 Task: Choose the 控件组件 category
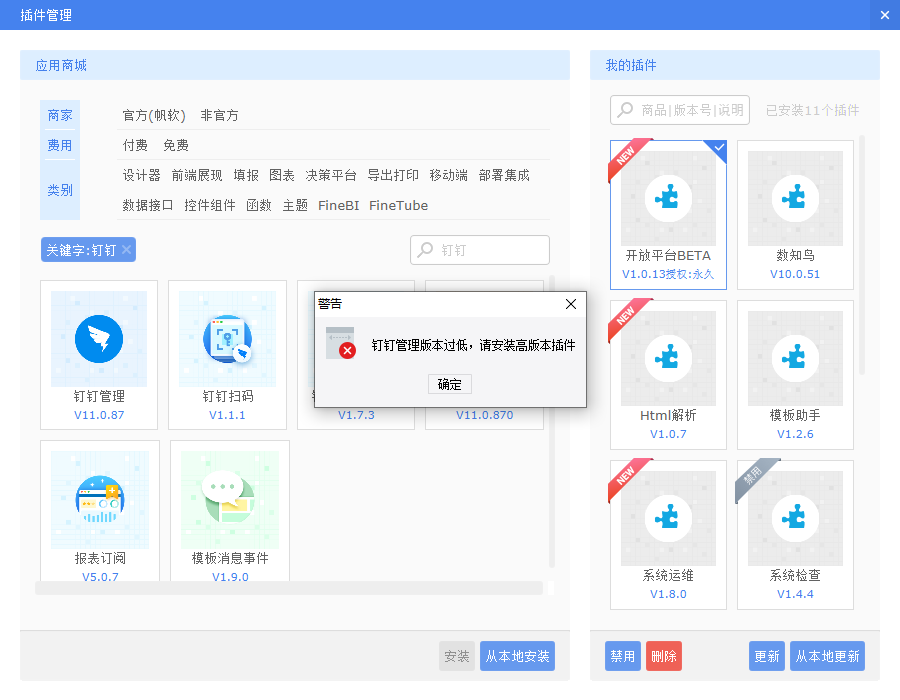(x=210, y=205)
